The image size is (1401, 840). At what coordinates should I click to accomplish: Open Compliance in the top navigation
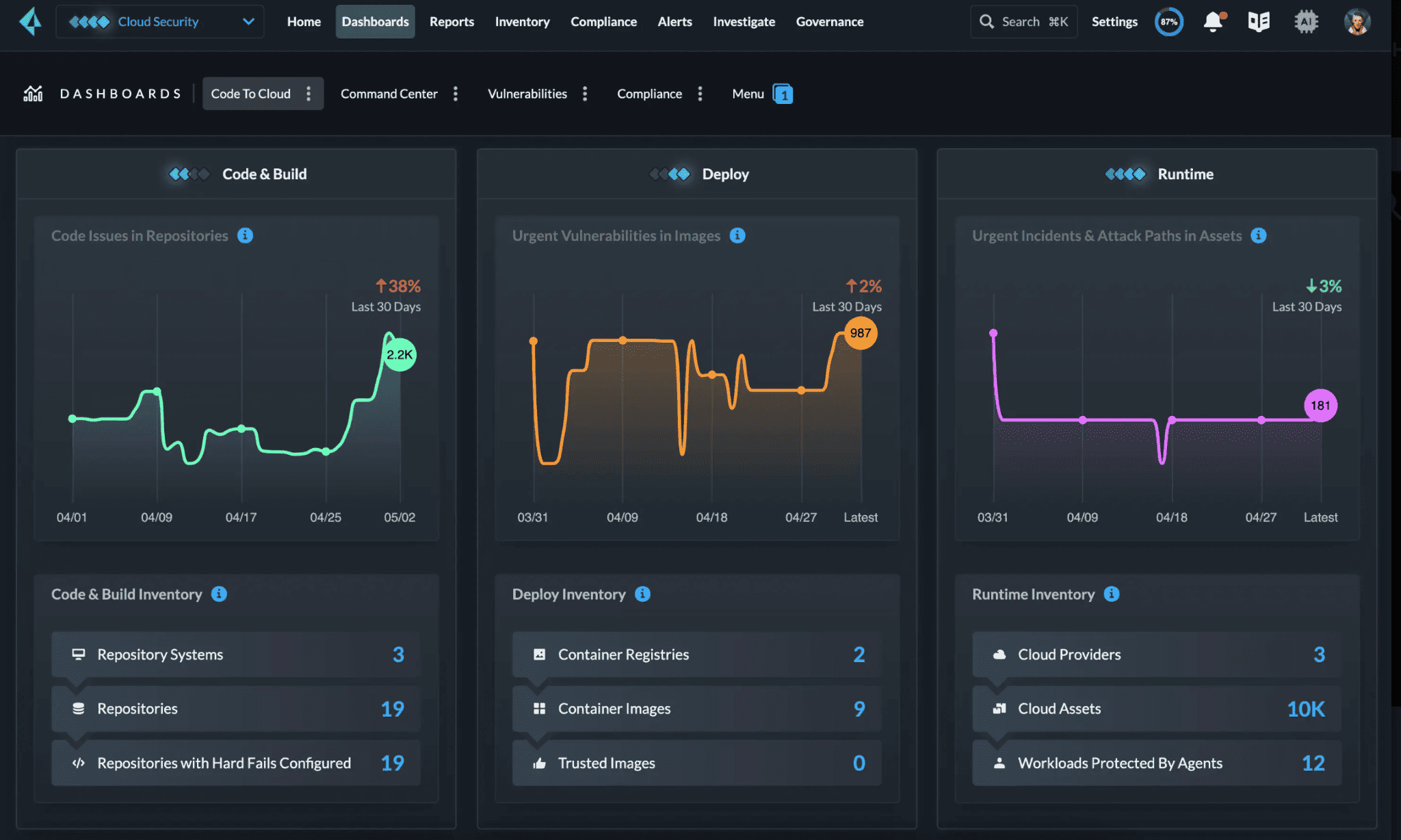click(x=603, y=22)
